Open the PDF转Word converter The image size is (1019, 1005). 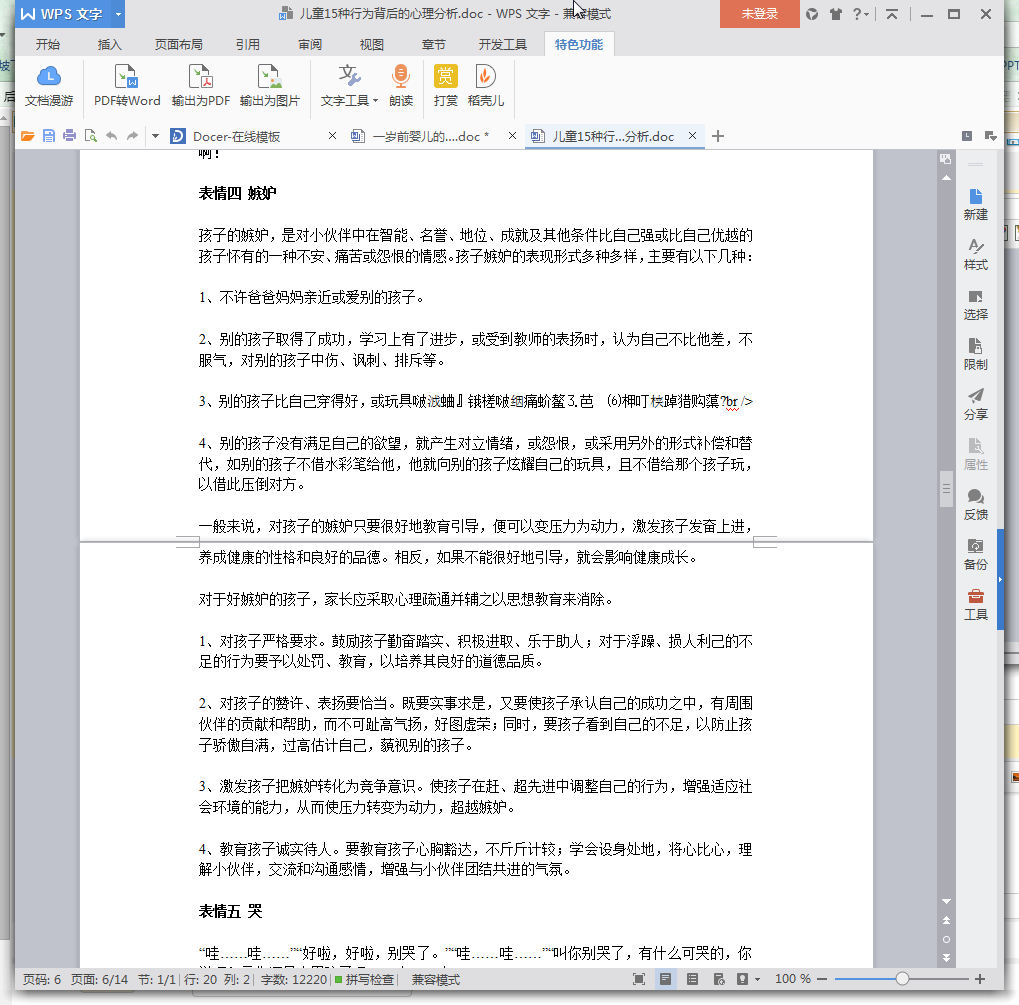[x=127, y=86]
